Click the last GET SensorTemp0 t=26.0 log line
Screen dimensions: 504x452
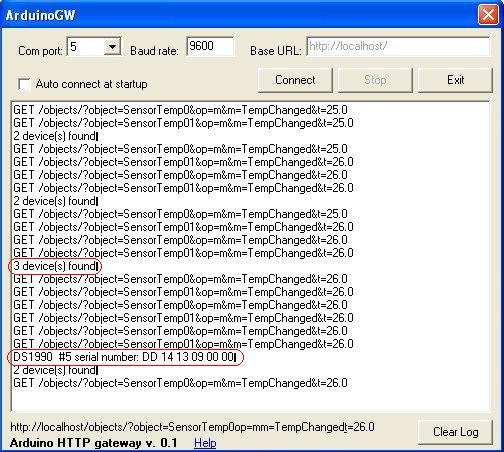click(180, 383)
